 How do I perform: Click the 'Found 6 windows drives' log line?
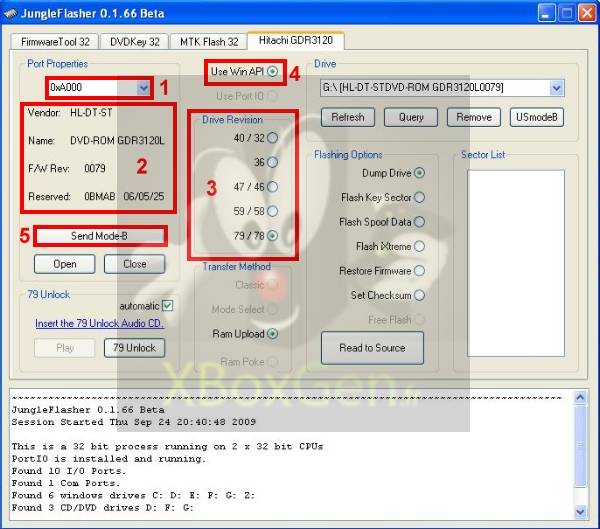[133, 495]
